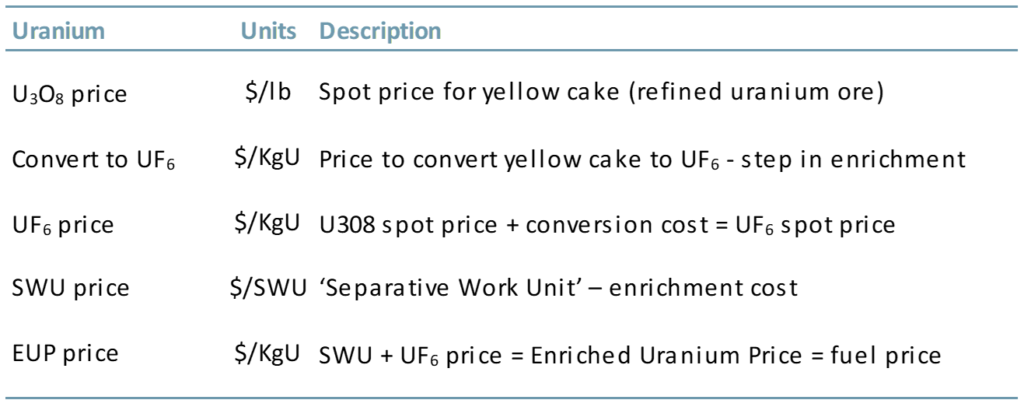Click the yellow cake conversion price description
1024x407 pixels.
click(642, 158)
